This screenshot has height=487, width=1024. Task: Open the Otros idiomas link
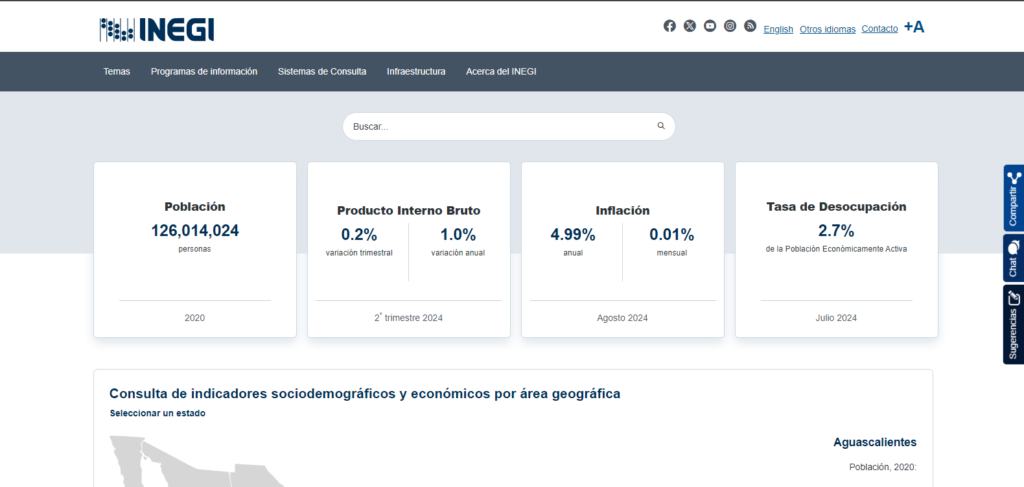coord(827,29)
